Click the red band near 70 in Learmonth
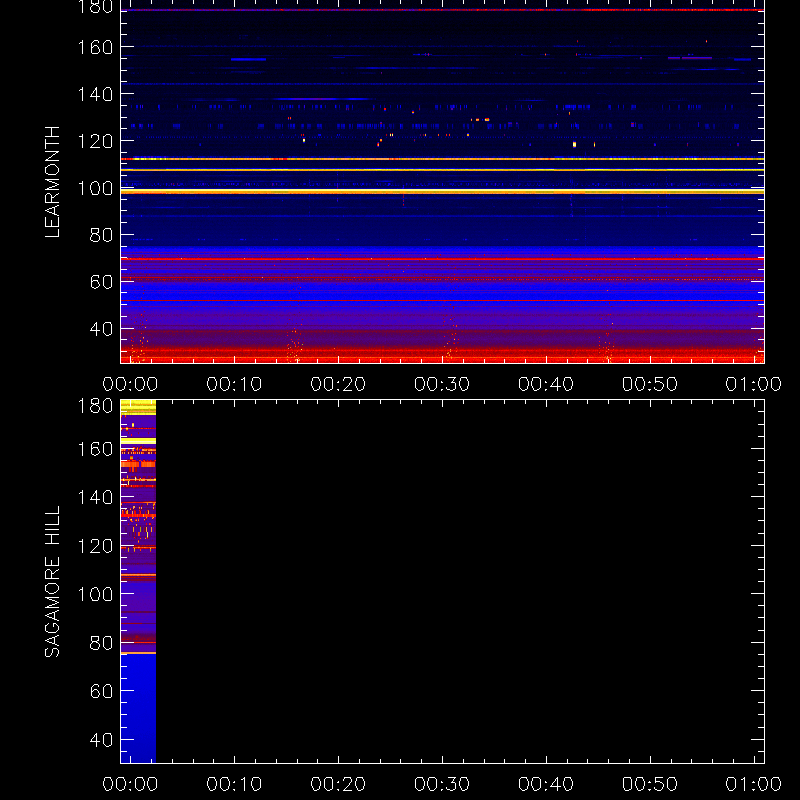Image resolution: width=800 pixels, height=800 pixels. [442, 259]
